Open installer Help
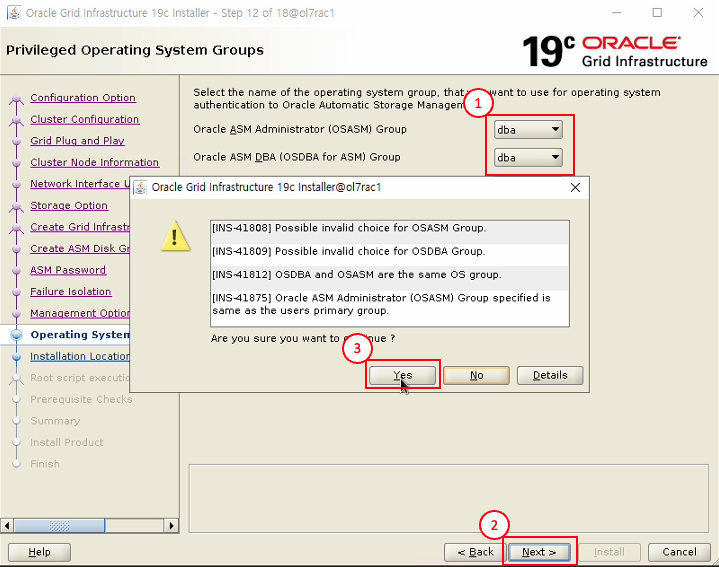Viewport: 719px width, 567px height. point(39,552)
